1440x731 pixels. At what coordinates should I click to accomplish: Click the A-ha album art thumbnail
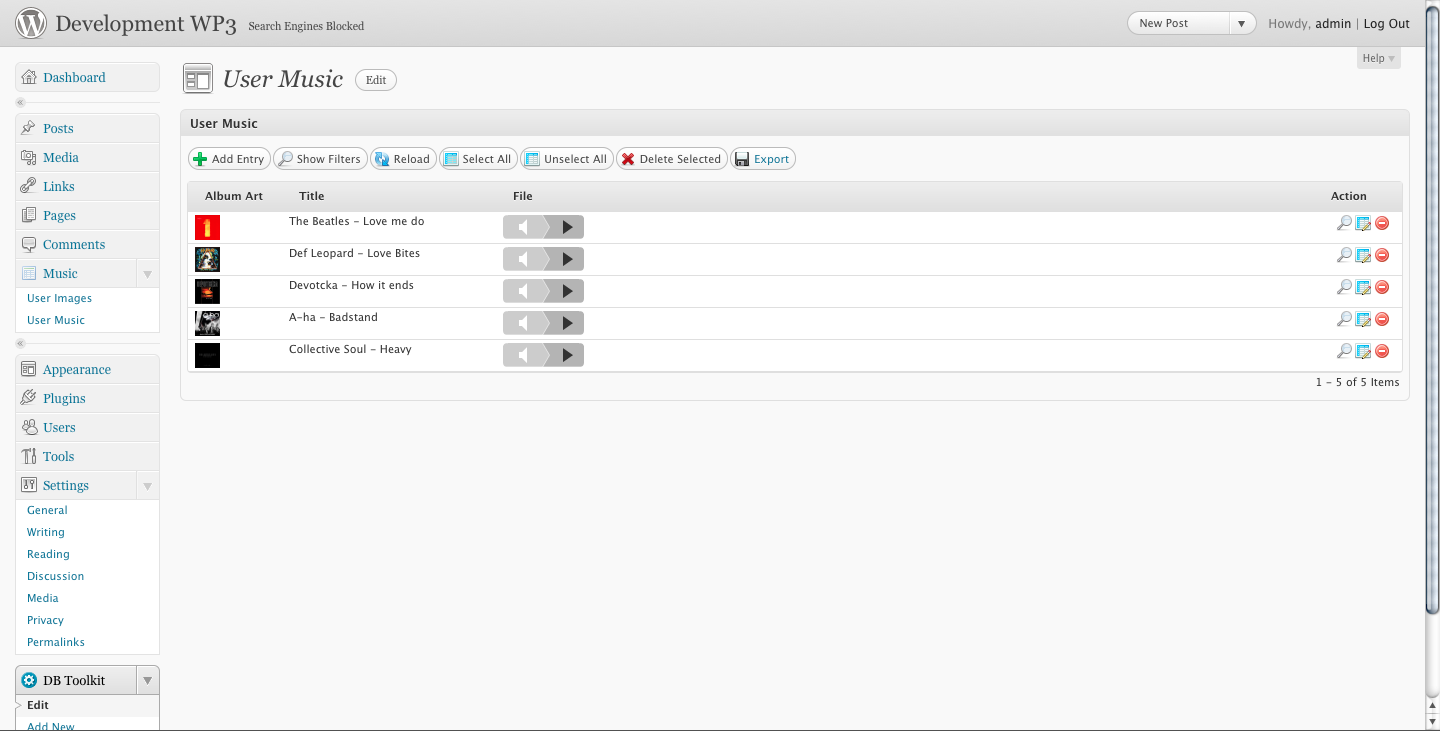click(207, 323)
